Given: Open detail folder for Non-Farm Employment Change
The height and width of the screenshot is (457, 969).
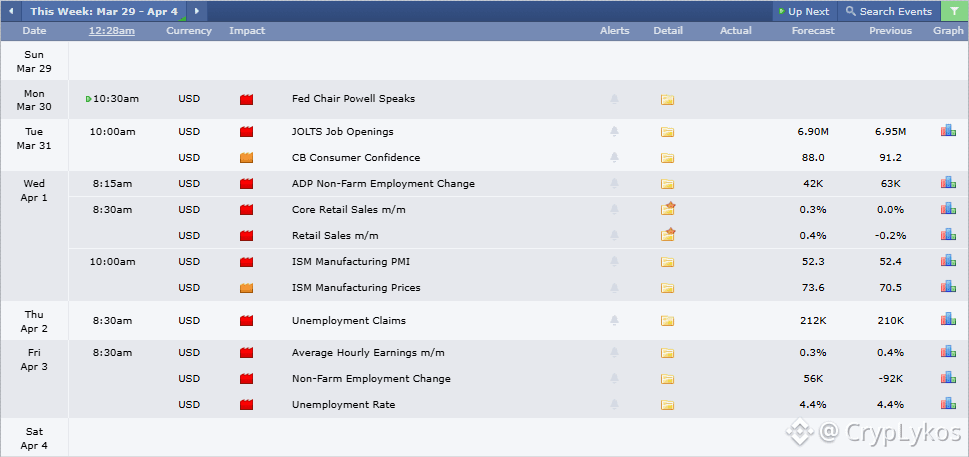Looking at the screenshot, I should click(667, 379).
